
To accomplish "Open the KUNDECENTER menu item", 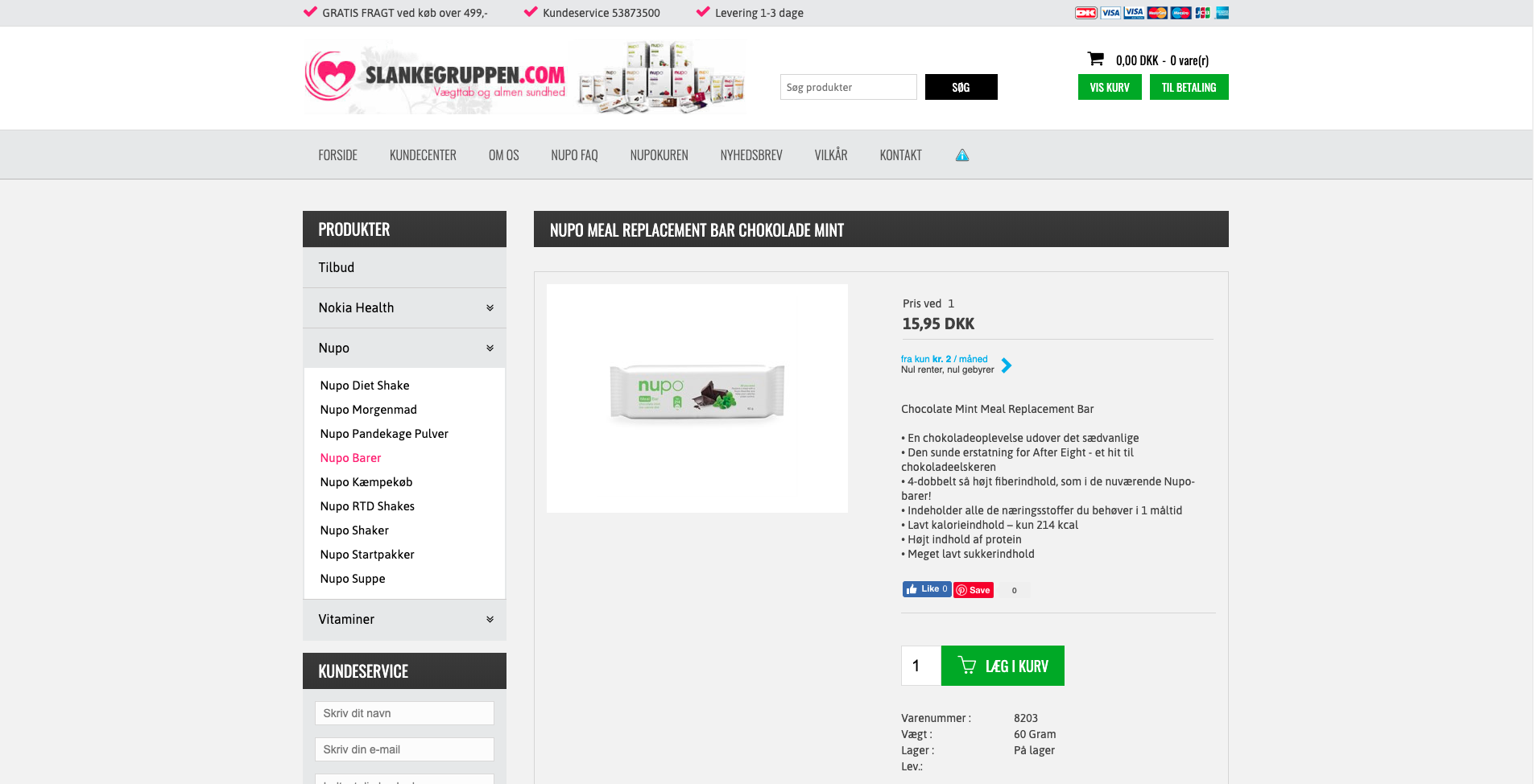I will (x=423, y=155).
